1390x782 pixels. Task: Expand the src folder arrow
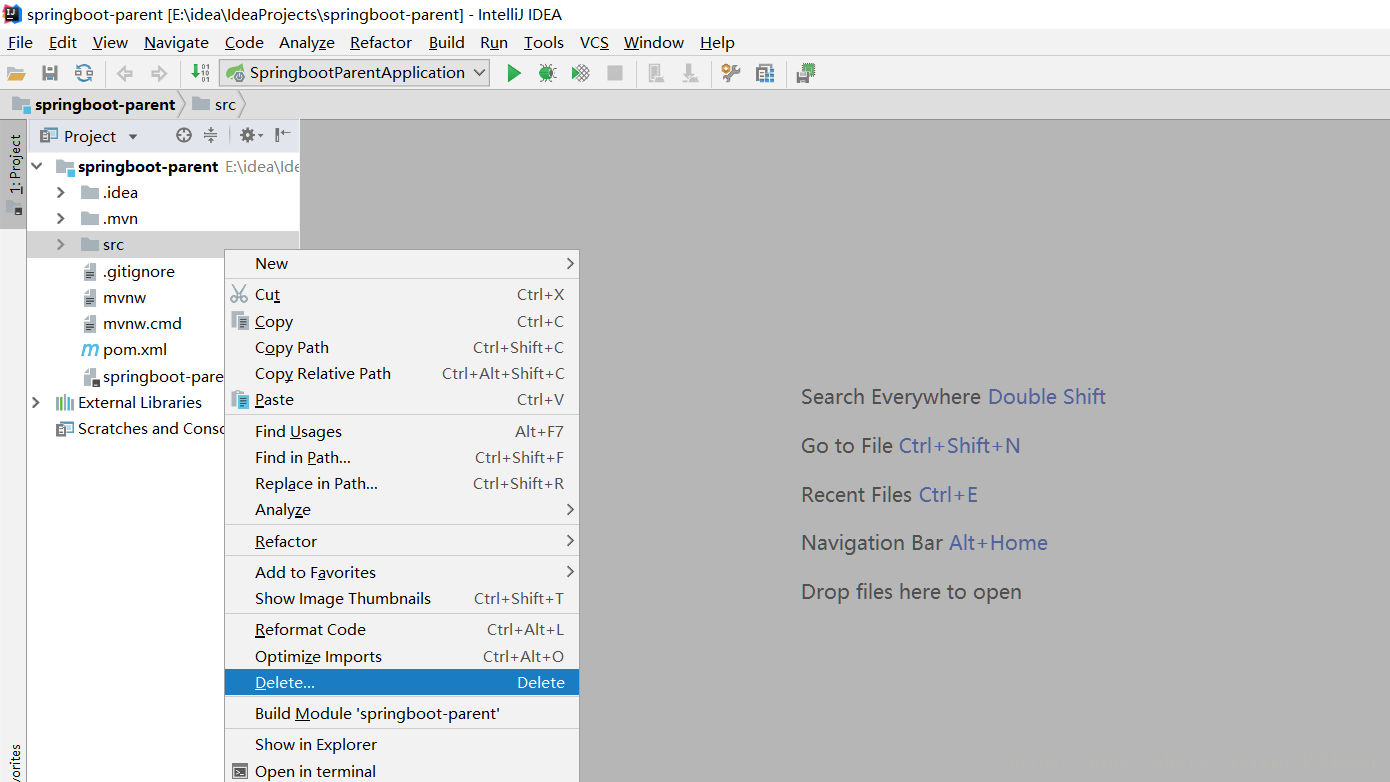tap(61, 244)
